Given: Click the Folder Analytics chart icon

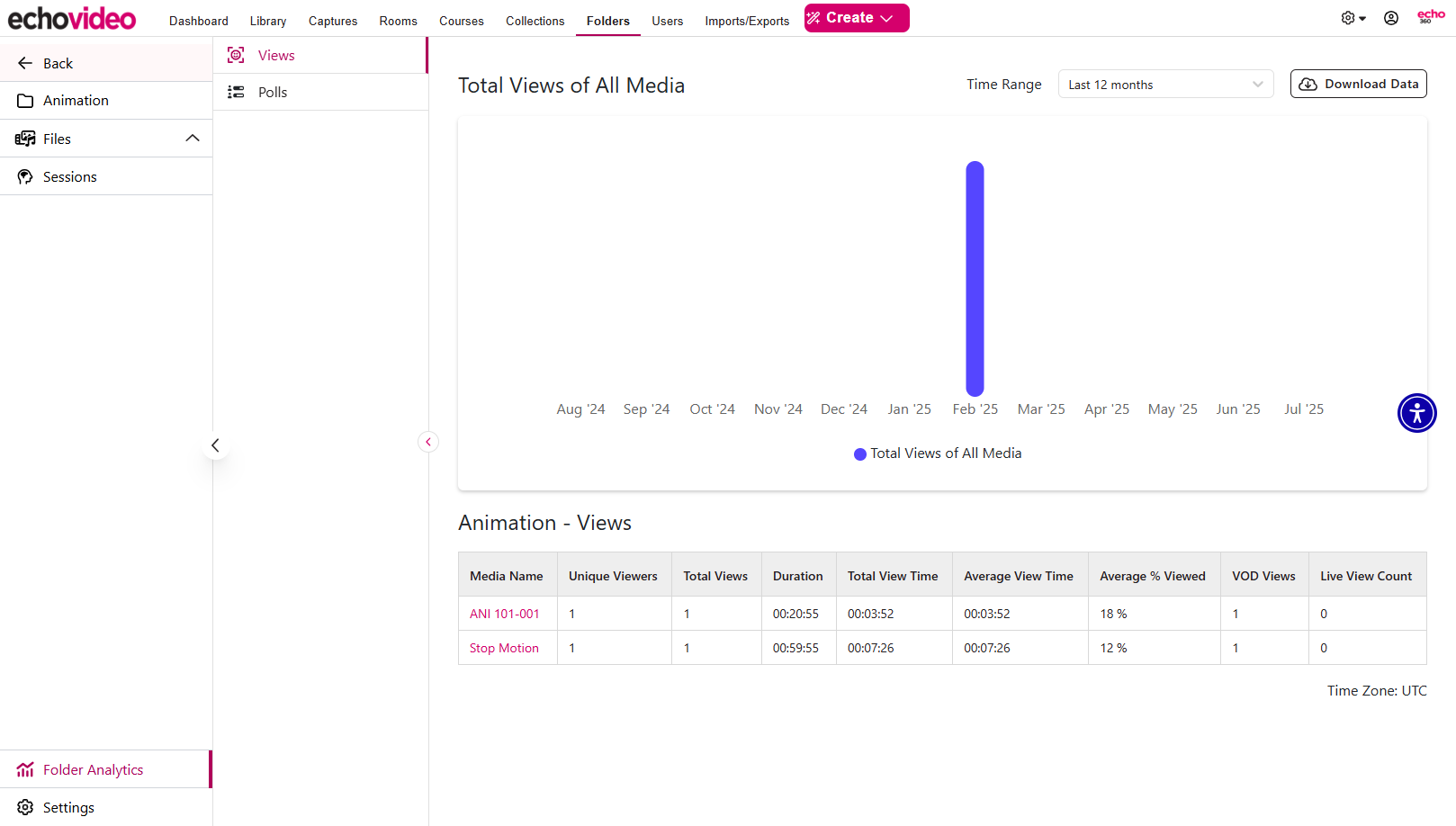Looking at the screenshot, I should pos(25,769).
